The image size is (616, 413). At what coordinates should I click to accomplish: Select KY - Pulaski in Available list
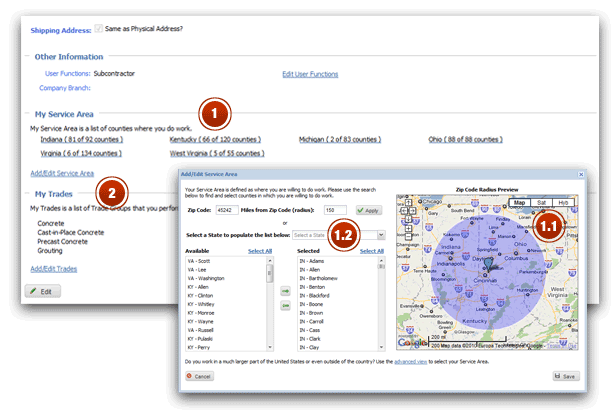pyautogui.click(x=226, y=339)
